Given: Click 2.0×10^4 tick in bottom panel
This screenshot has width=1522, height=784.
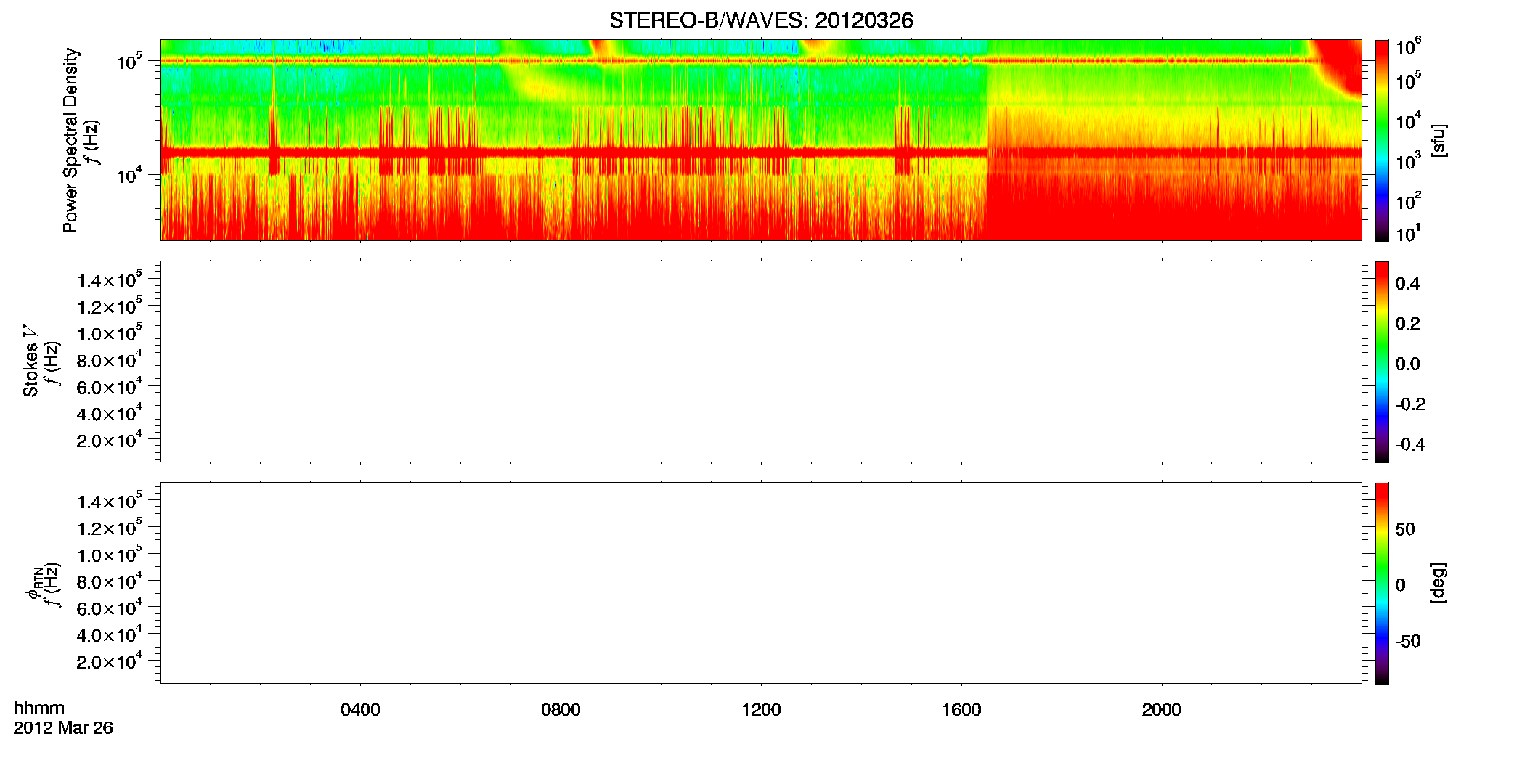Looking at the screenshot, I should [110, 661].
